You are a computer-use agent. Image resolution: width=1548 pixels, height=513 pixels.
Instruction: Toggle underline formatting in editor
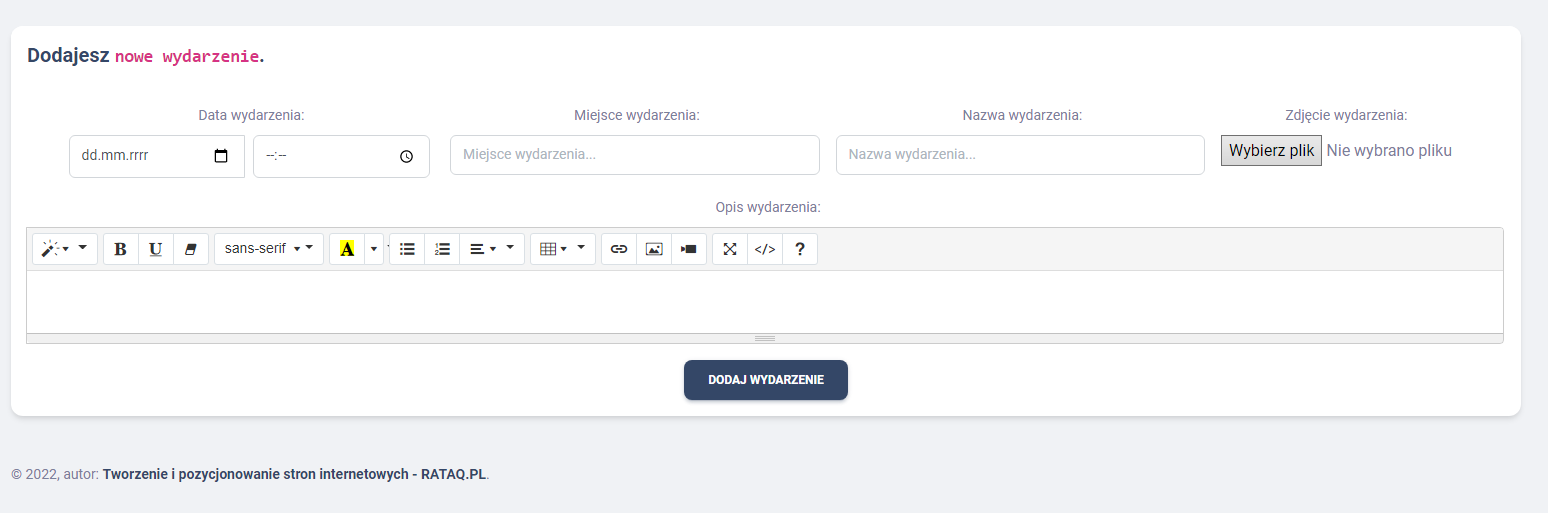pyautogui.click(x=156, y=249)
